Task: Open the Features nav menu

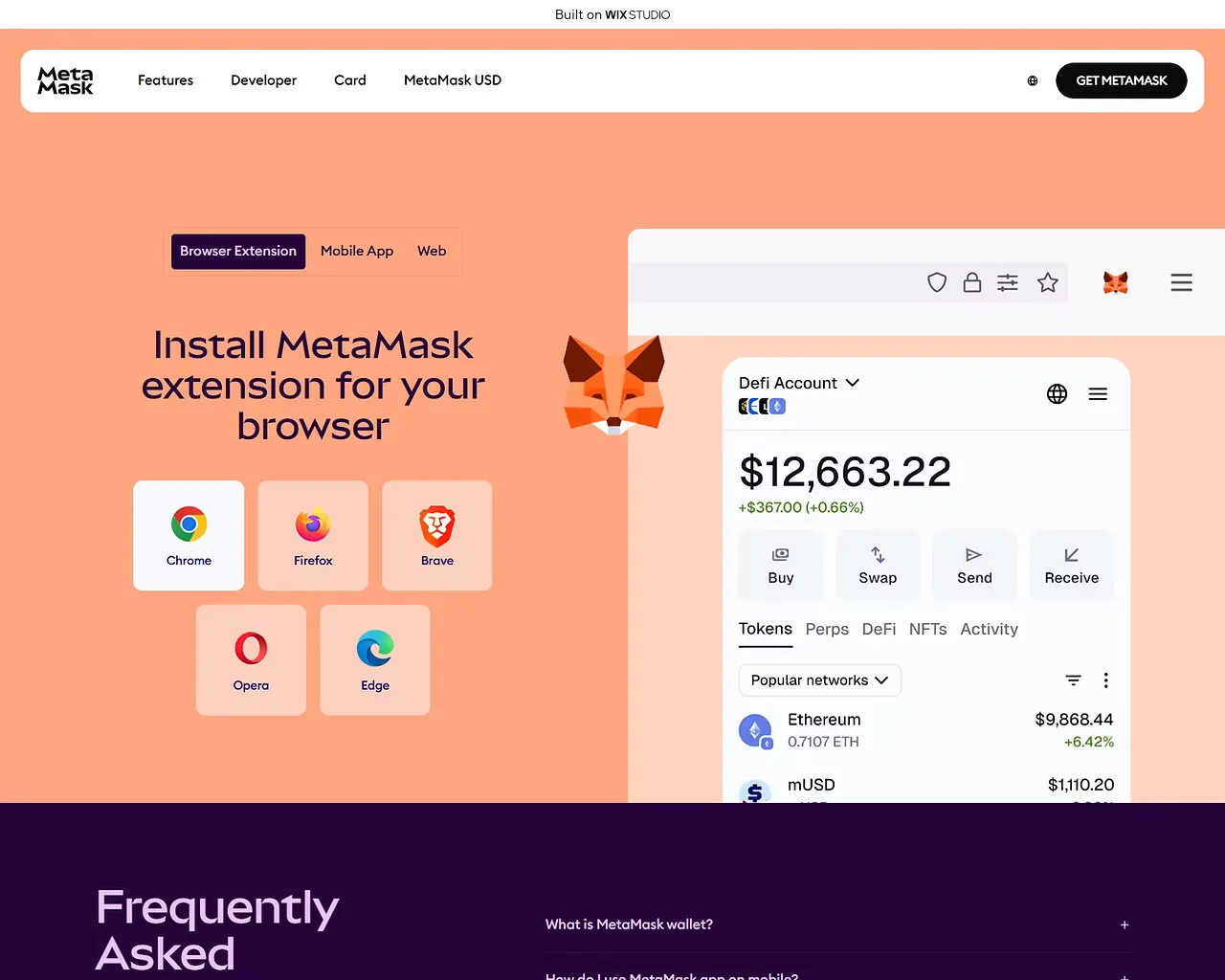Action: tap(166, 80)
